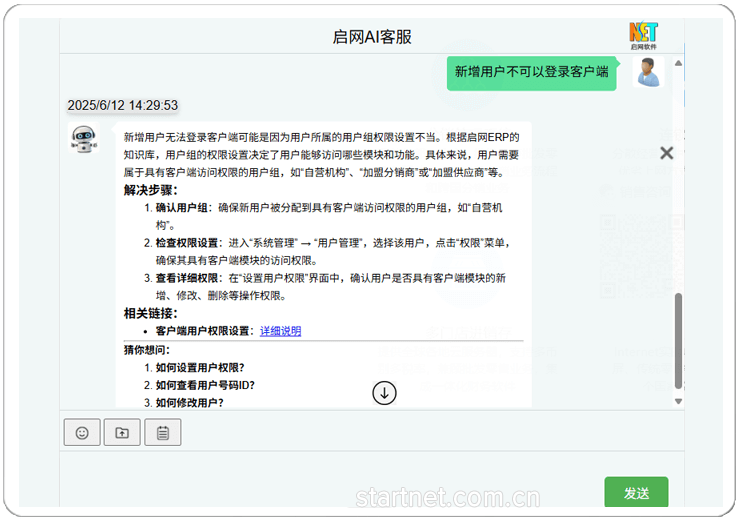Click the startnet NET logo

click(643, 35)
